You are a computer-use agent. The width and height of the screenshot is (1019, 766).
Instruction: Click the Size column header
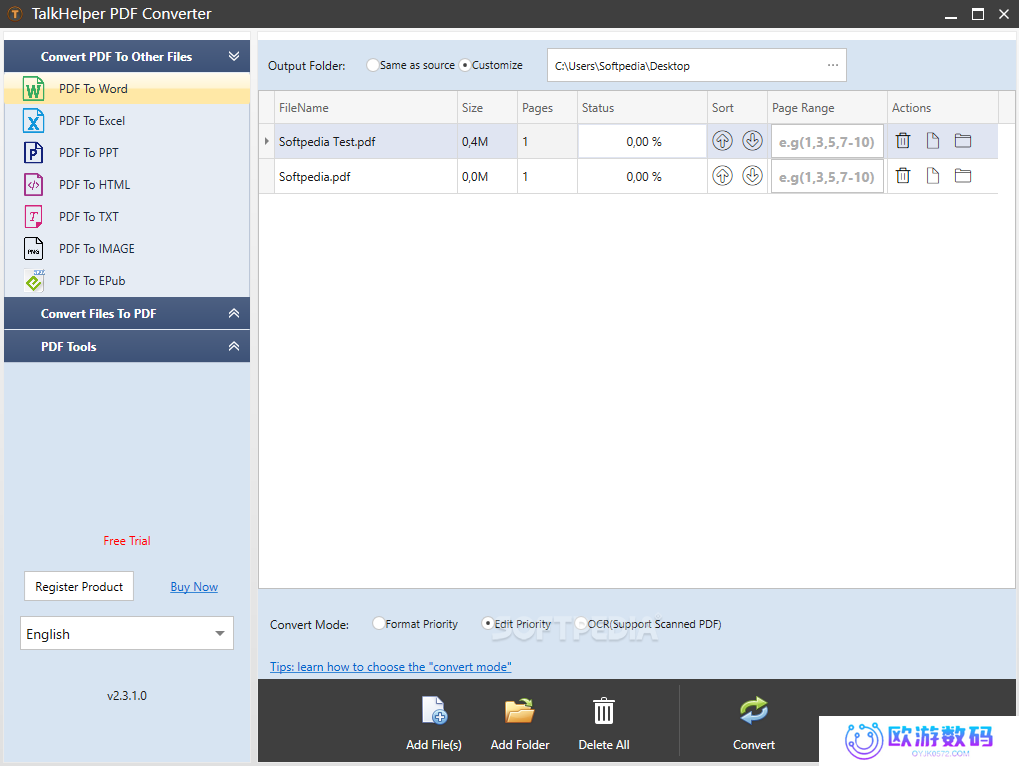click(487, 108)
